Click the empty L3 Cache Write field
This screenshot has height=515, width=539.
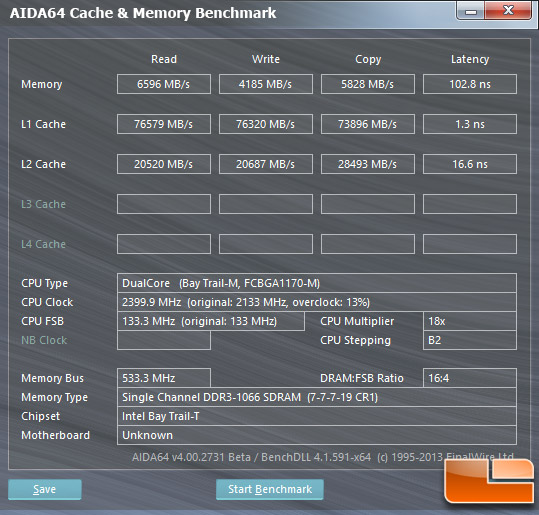click(x=266, y=204)
